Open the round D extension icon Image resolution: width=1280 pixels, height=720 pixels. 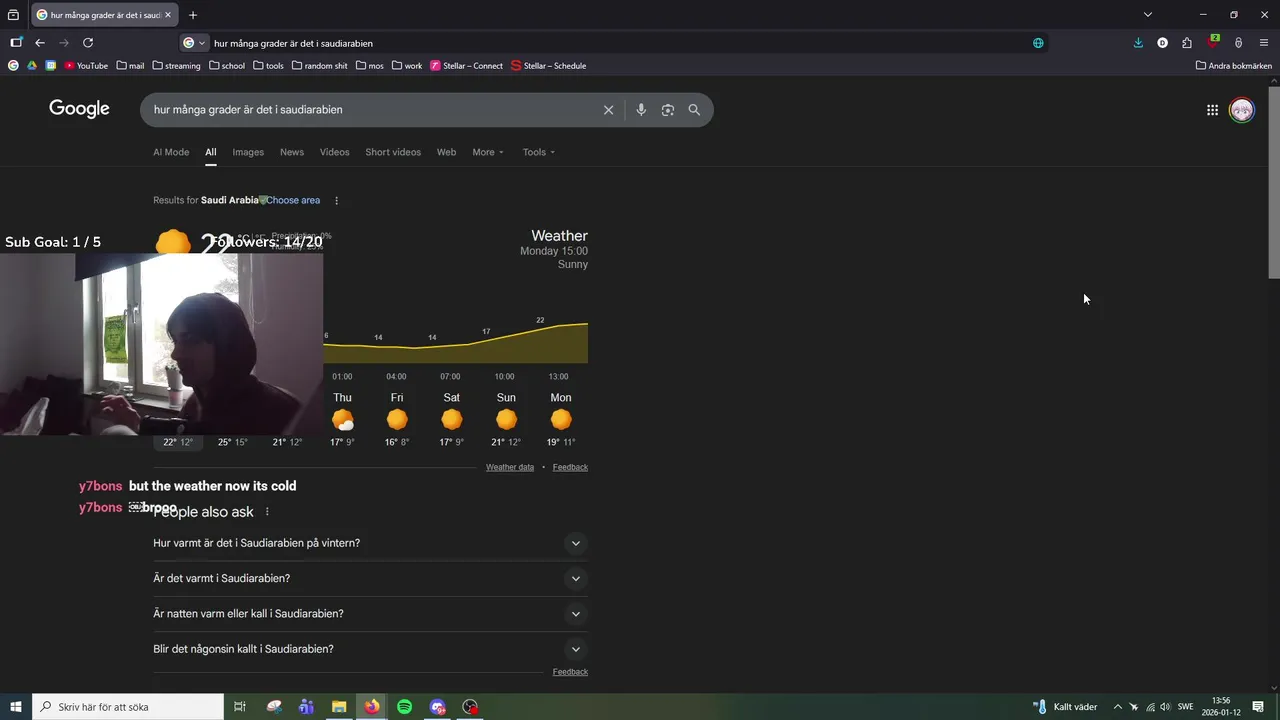click(x=1162, y=43)
